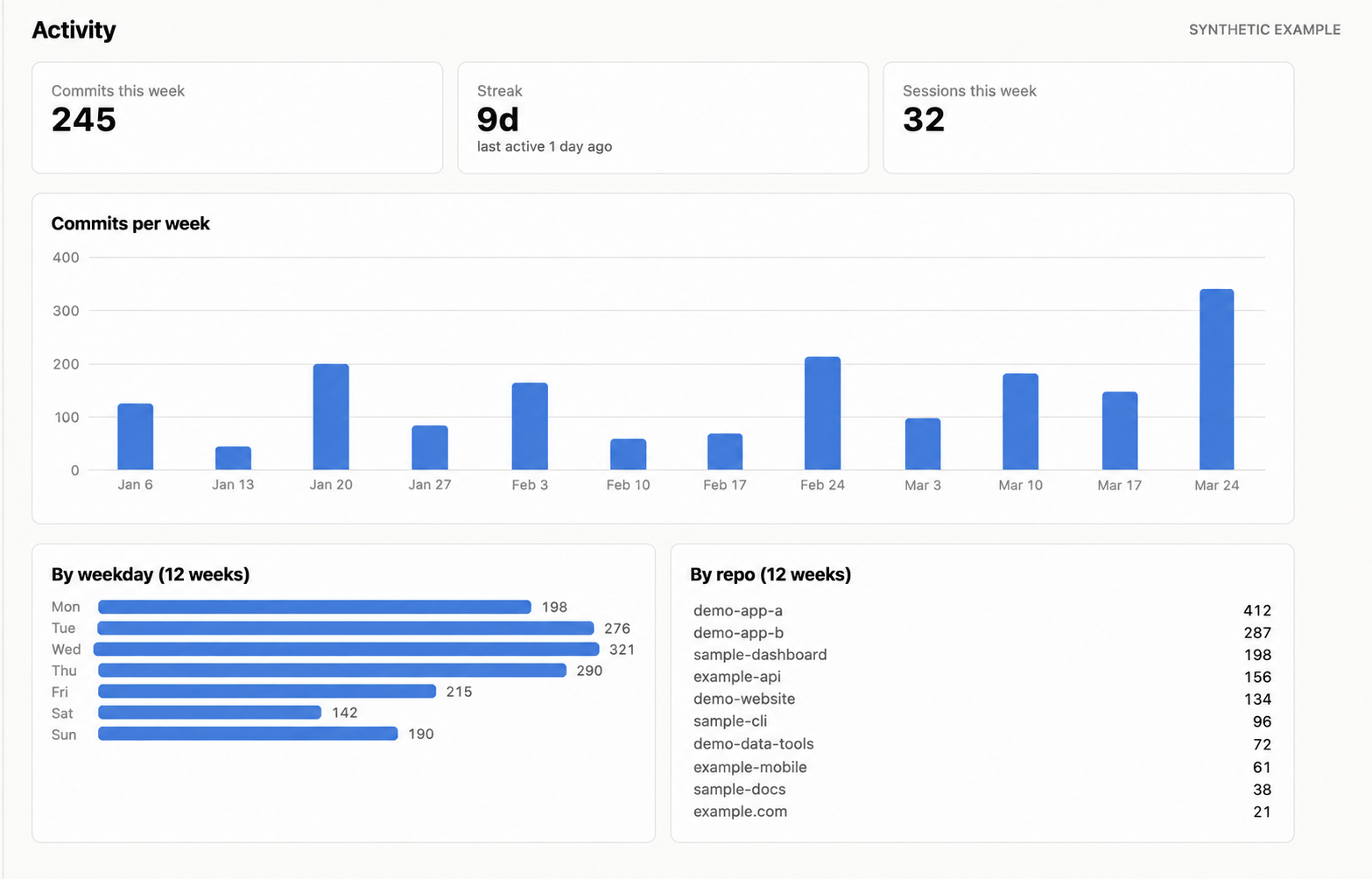
Task: Click the Mar 17 weekly commits bar
Action: click(x=1120, y=431)
